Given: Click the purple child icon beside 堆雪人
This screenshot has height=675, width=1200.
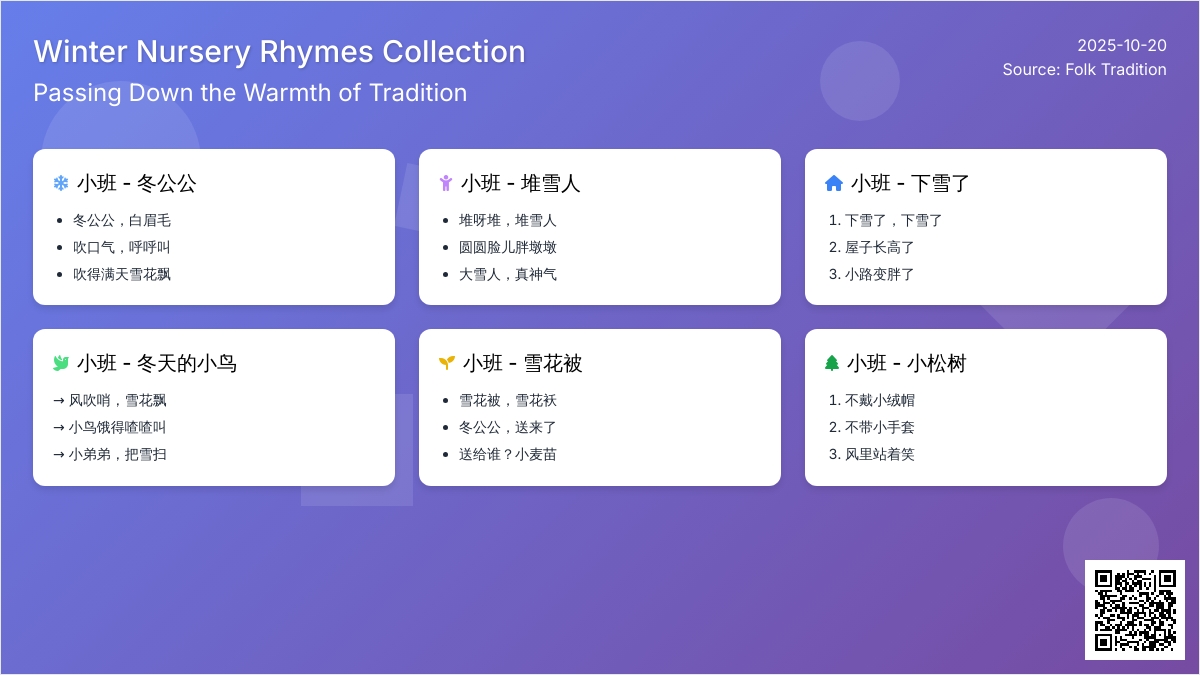Looking at the screenshot, I should (446, 183).
